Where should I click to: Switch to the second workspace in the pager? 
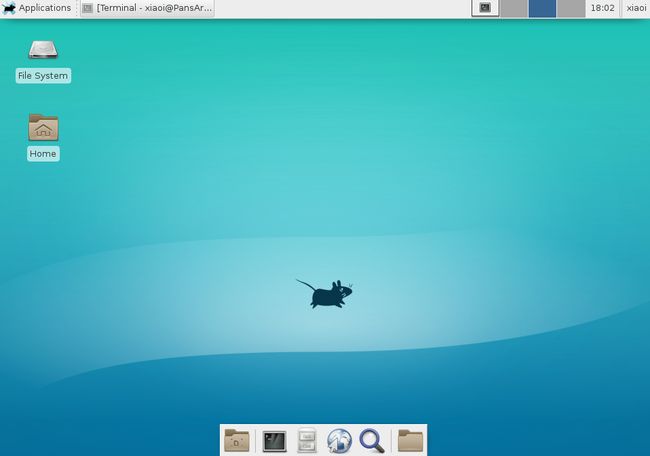coord(514,8)
